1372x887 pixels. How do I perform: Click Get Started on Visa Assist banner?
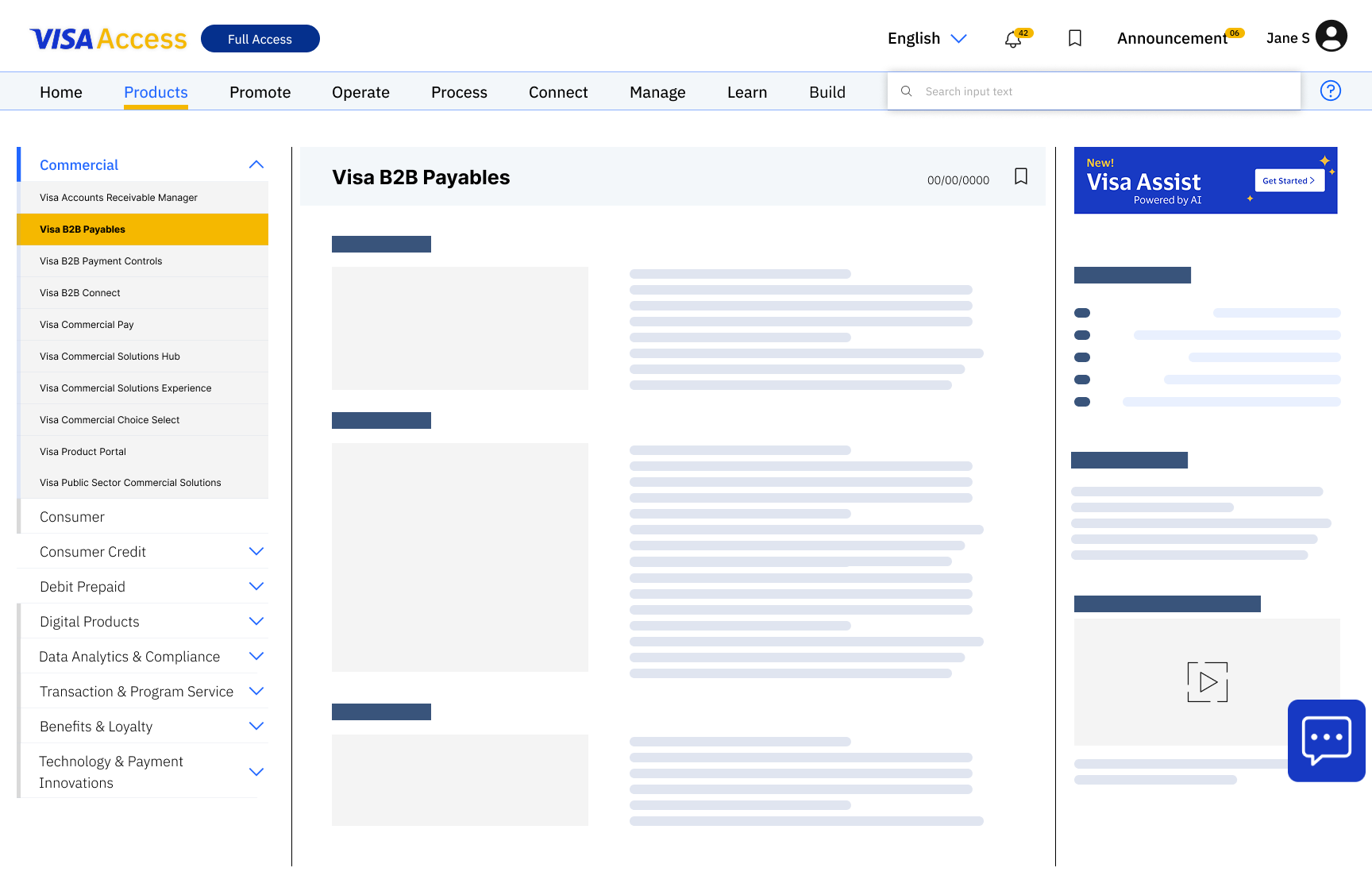pyautogui.click(x=1289, y=180)
